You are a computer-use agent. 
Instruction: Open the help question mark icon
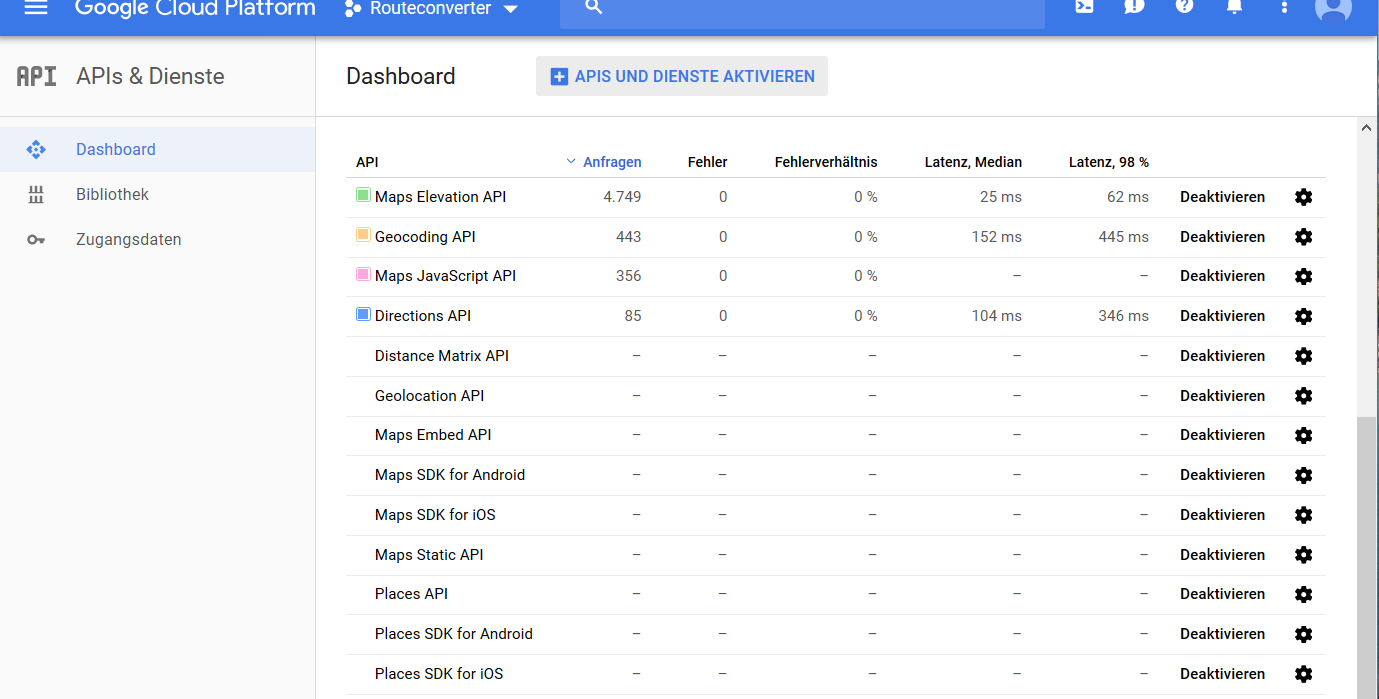click(x=1184, y=7)
